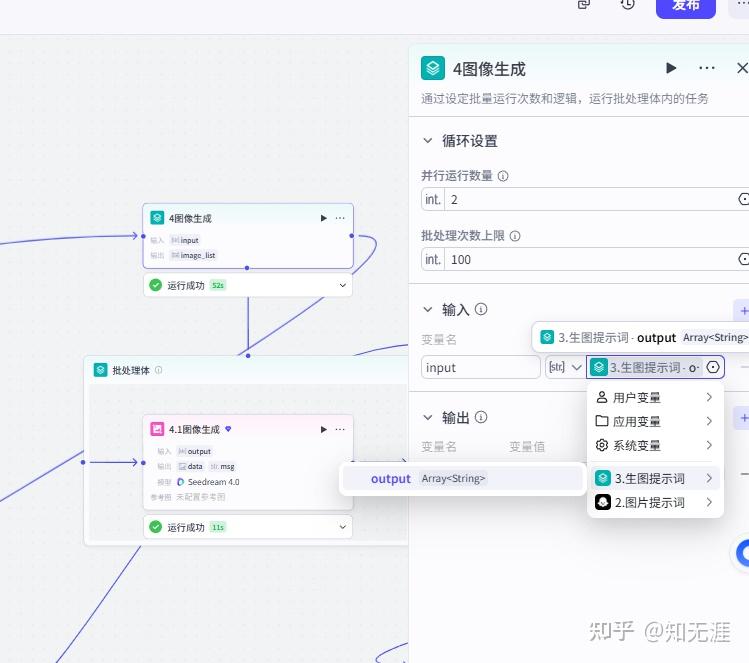Image resolution: width=749 pixels, height=663 pixels.
Task: Click variable picker icon in 批处理次数上限 field
Action: [743, 259]
